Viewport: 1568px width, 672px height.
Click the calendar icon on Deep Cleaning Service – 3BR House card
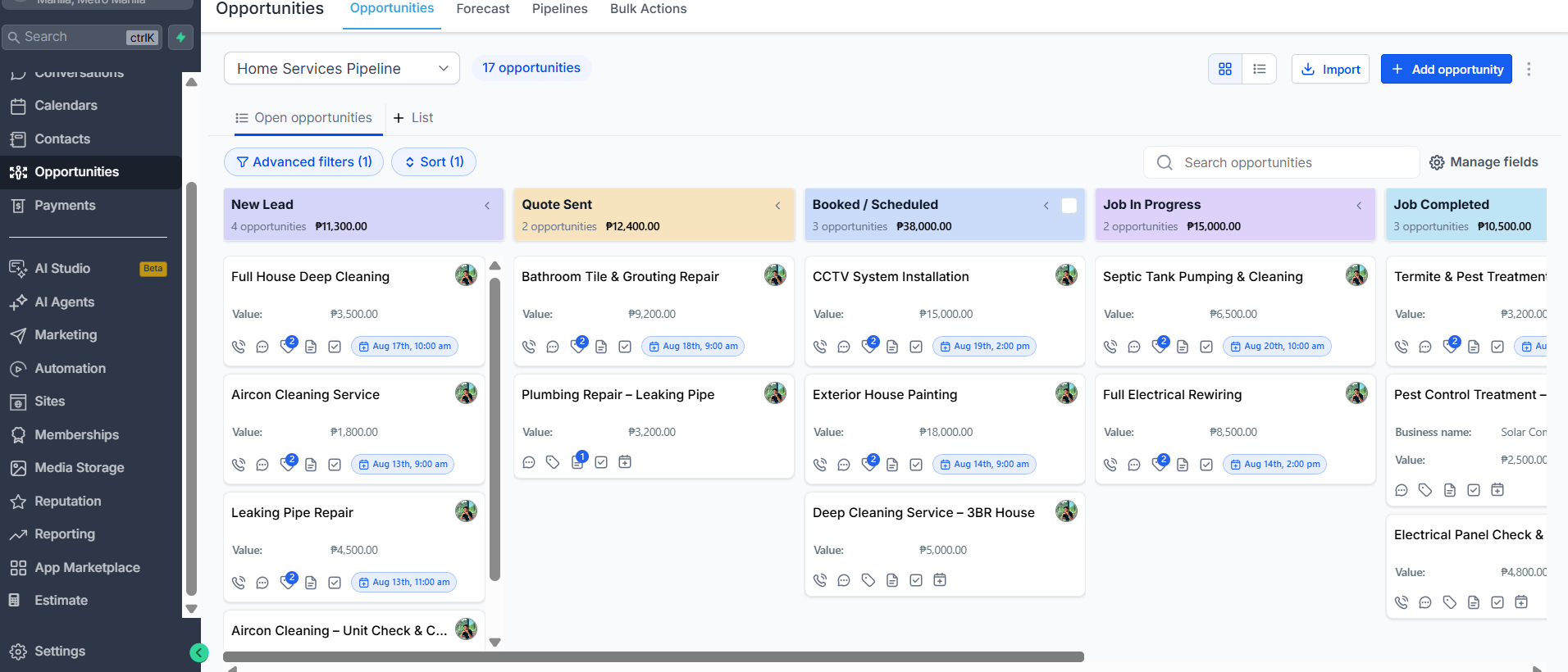pos(940,580)
